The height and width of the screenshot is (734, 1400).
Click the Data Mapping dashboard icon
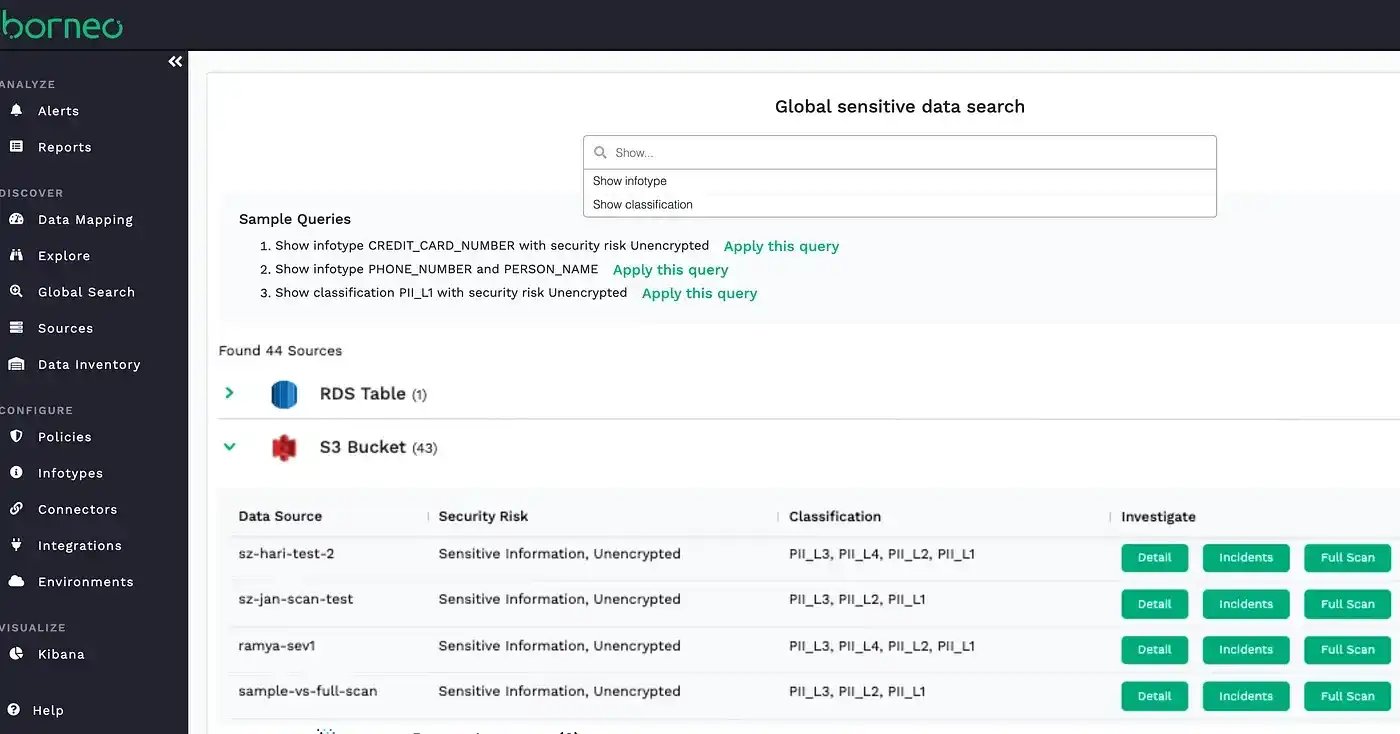pyautogui.click(x=16, y=220)
